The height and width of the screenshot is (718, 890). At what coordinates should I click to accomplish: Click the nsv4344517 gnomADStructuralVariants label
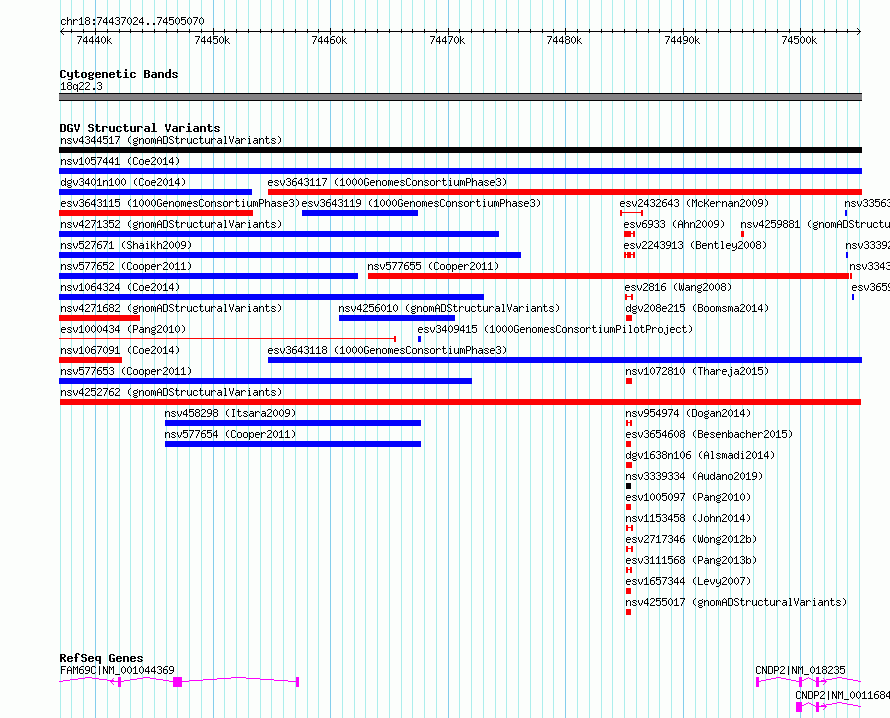[171, 140]
